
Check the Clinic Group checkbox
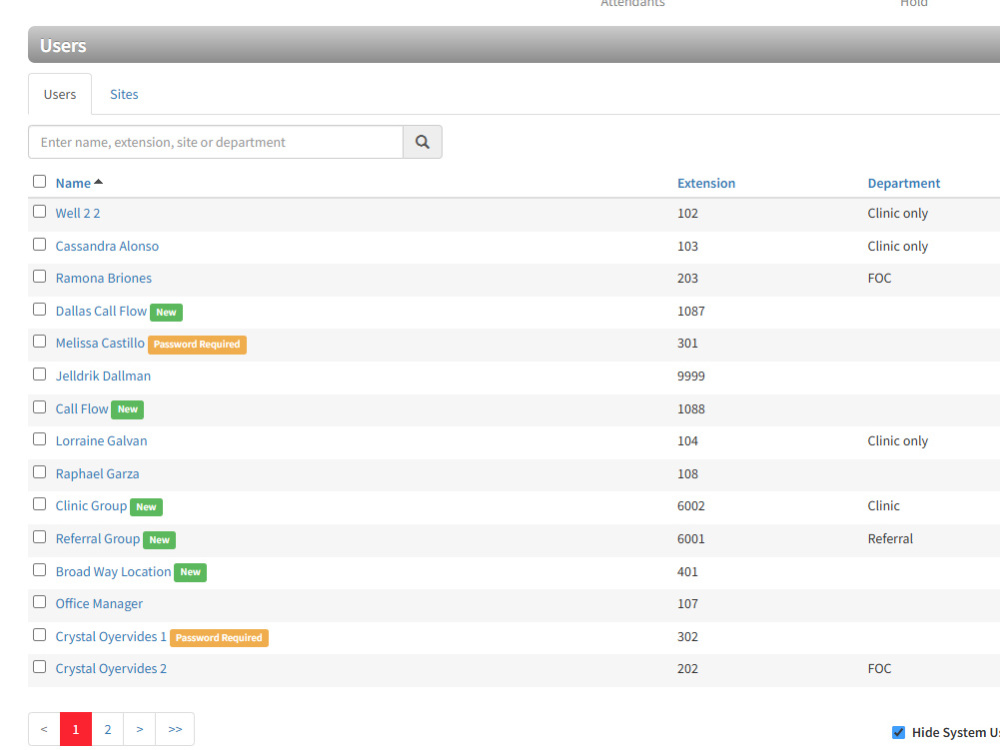click(40, 504)
